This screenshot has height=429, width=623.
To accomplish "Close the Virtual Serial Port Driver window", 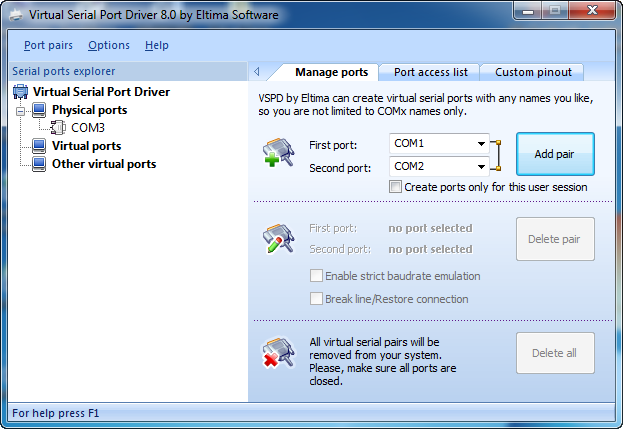I will (592, 11).
